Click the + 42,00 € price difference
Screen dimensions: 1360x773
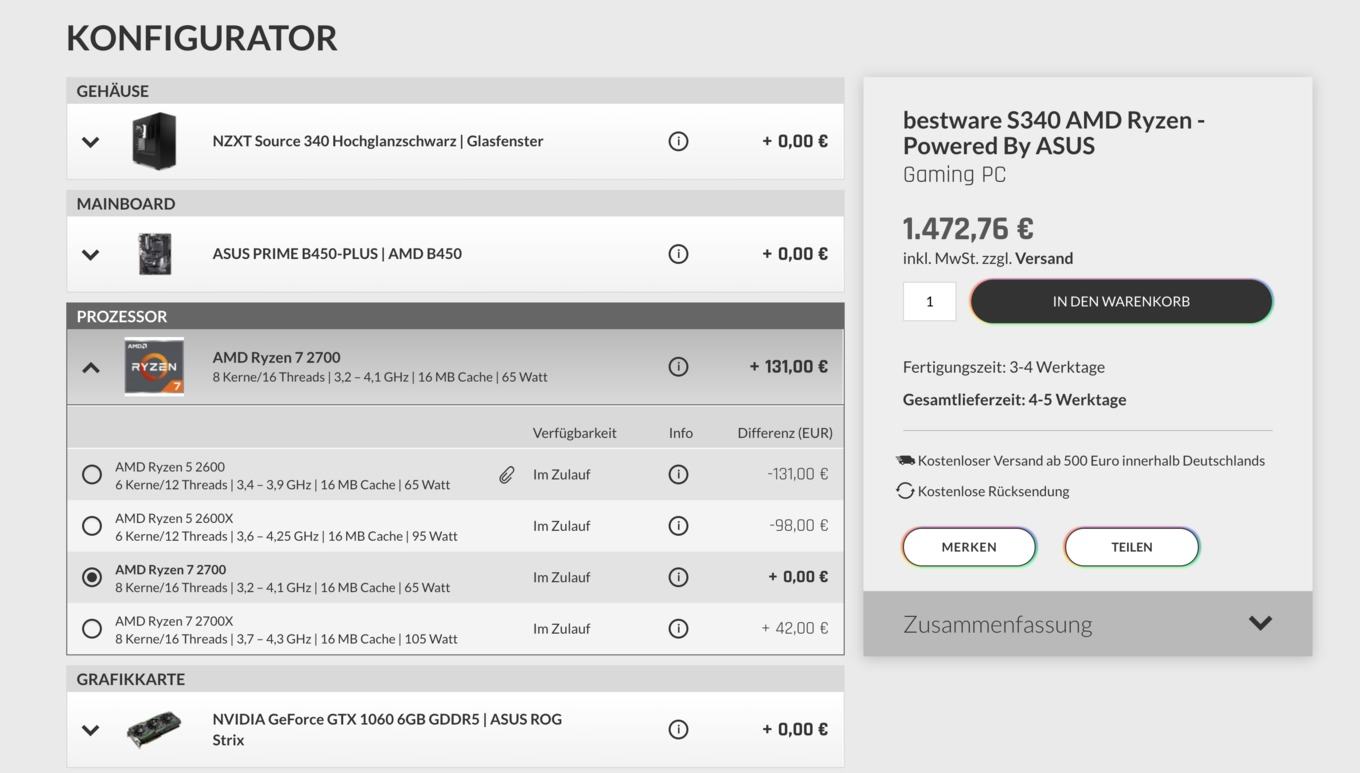coord(795,629)
